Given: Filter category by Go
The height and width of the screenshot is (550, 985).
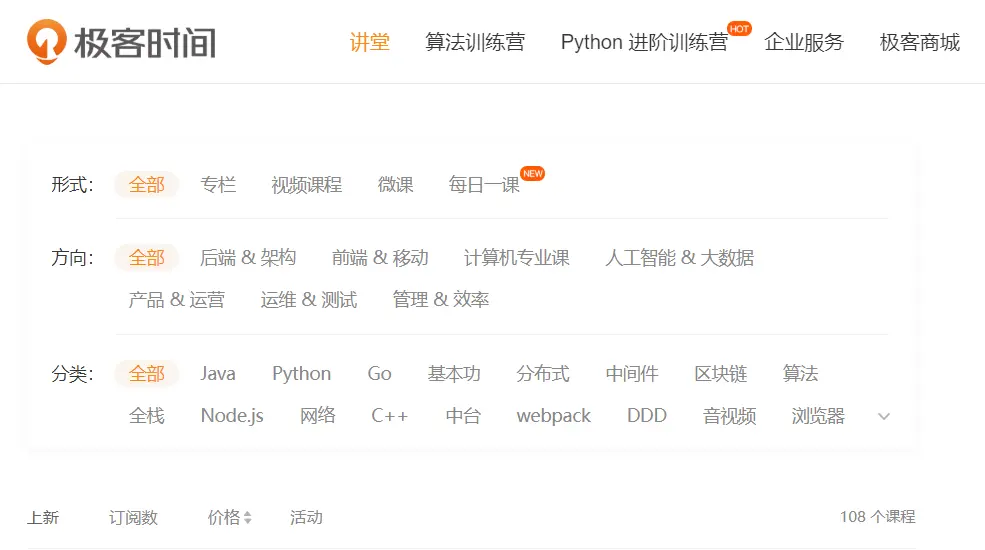Looking at the screenshot, I should click(x=379, y=374).
